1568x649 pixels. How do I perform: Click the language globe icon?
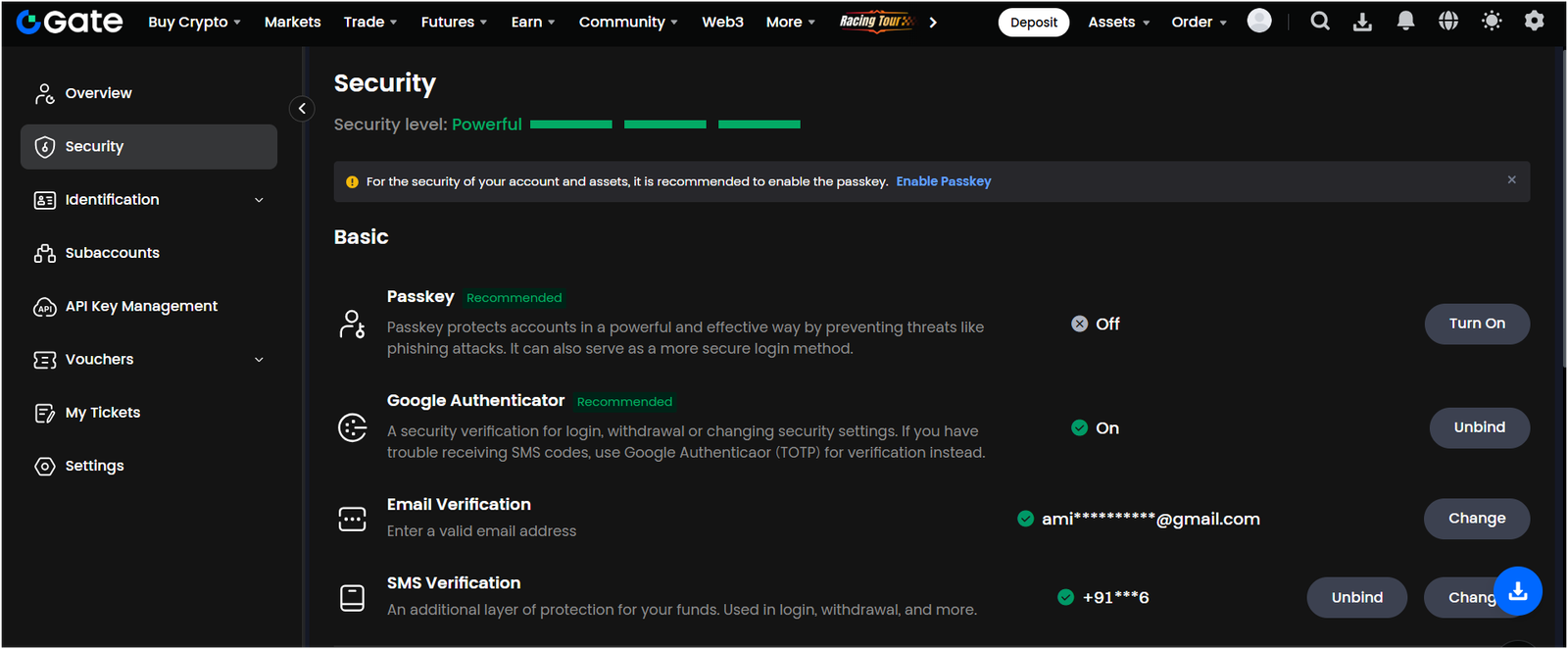click(x=1448, y=22)
